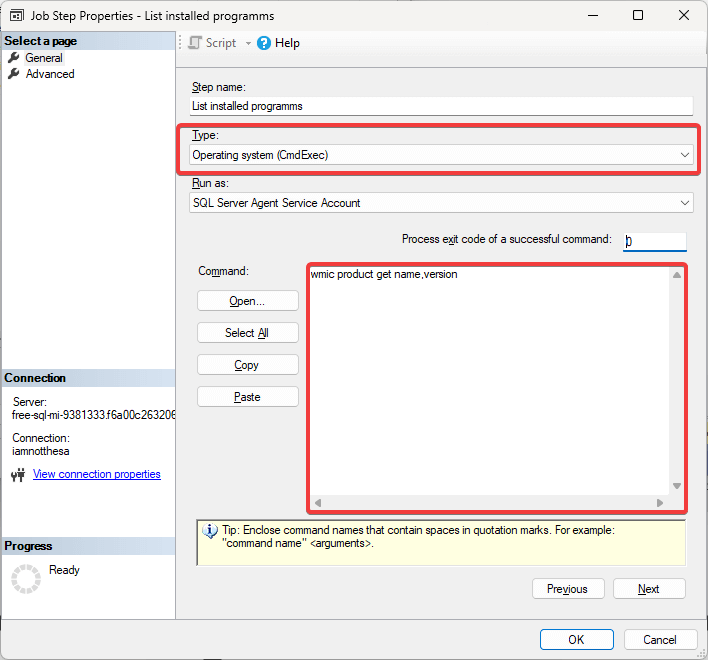Dismiss dialog with Cancel button

[x=660, y=640]
